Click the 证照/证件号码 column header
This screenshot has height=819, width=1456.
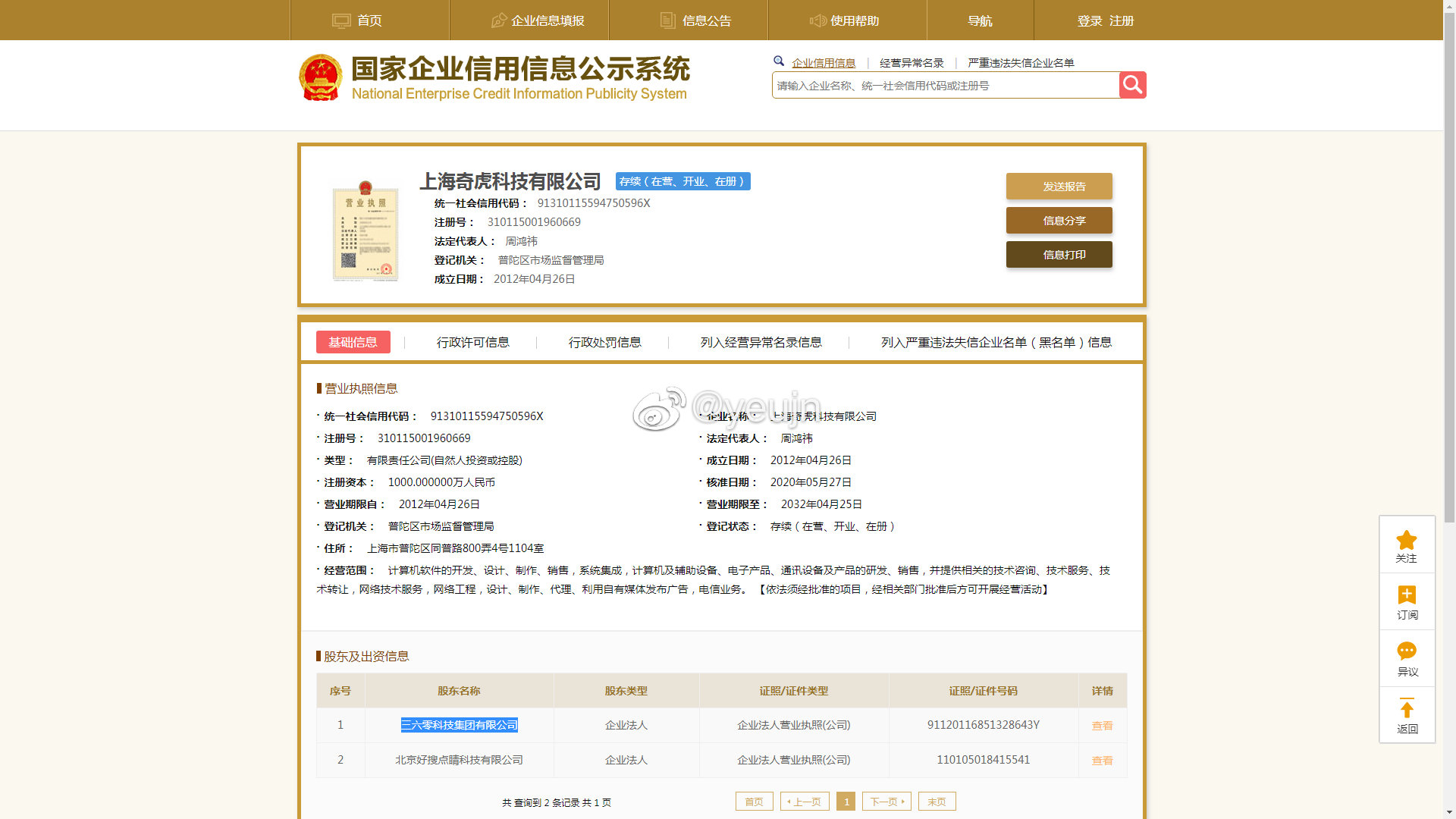click(x=984, y=691)
